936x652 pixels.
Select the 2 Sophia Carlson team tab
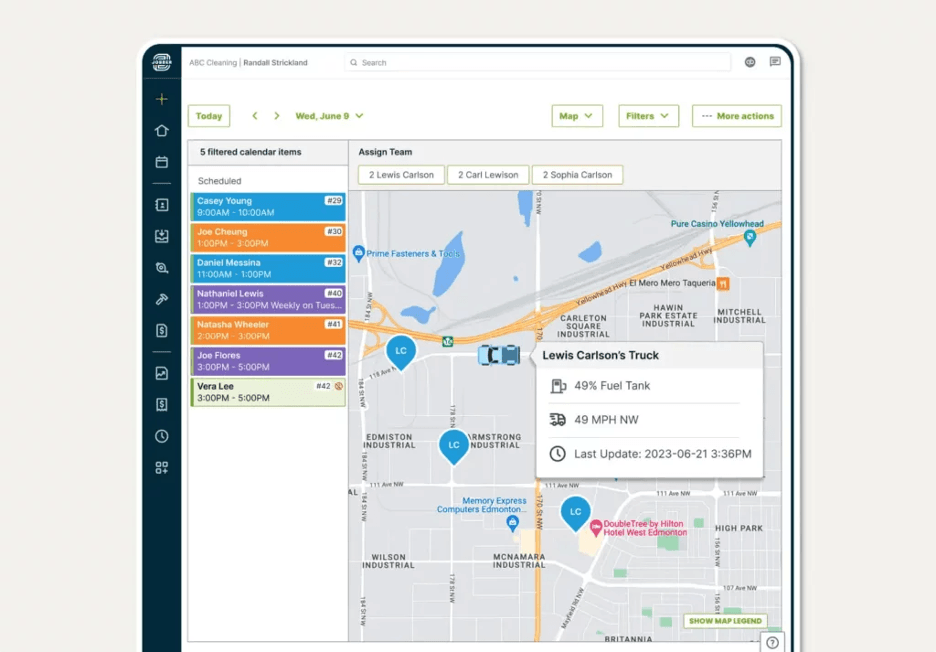coord(577,175)
